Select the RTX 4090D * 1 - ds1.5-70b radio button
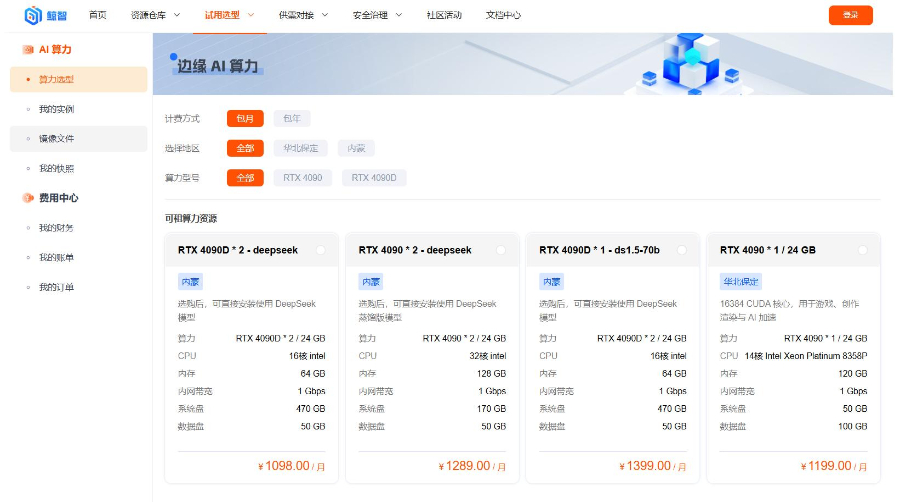The height and width of the screenshot is (502, 900). click(x=682, y=250)
